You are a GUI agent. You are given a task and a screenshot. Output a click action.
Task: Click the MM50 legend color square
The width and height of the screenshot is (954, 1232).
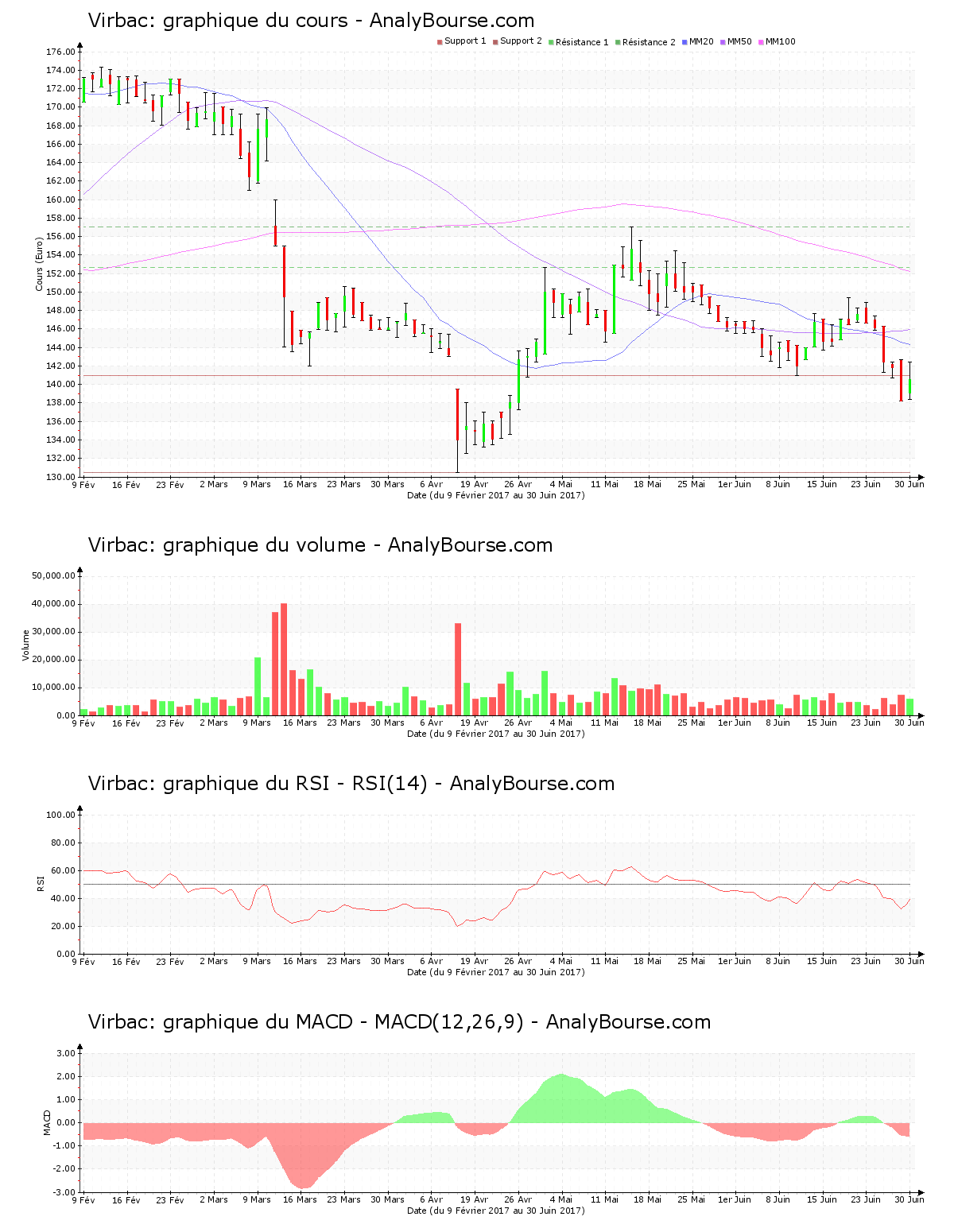coord(723,42)
